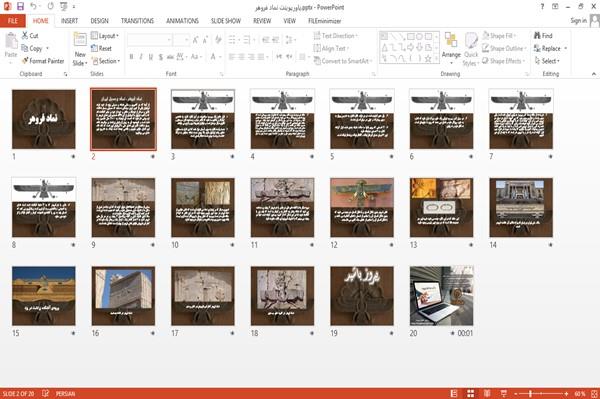
Task: Click slide 15 transition star icon
Action: pyautogui.click(x=73, y=333)
